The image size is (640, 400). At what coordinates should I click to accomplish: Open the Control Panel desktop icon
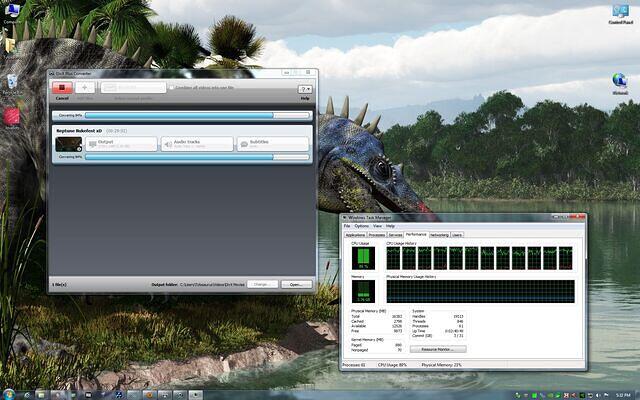pos(620,14)
